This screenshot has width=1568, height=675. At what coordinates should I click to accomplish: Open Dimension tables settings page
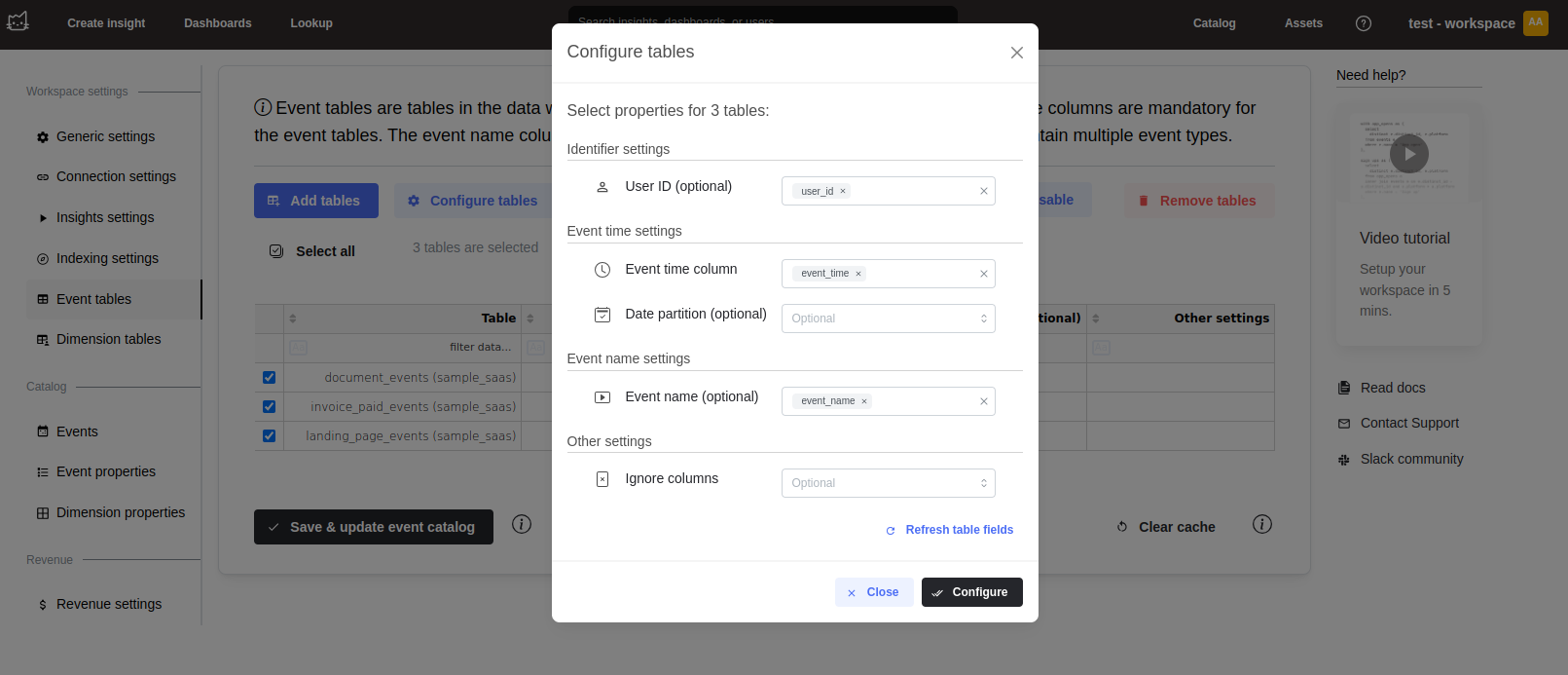point(108,340)
